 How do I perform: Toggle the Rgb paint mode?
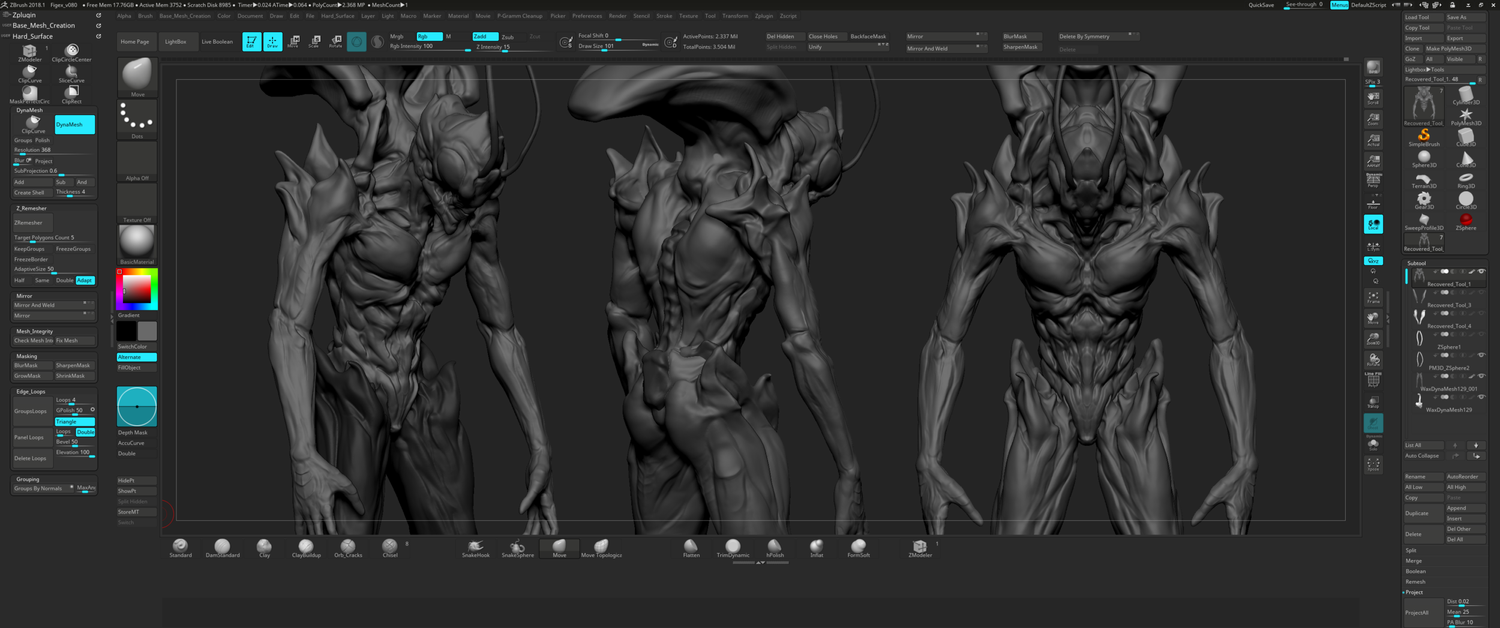429,36
